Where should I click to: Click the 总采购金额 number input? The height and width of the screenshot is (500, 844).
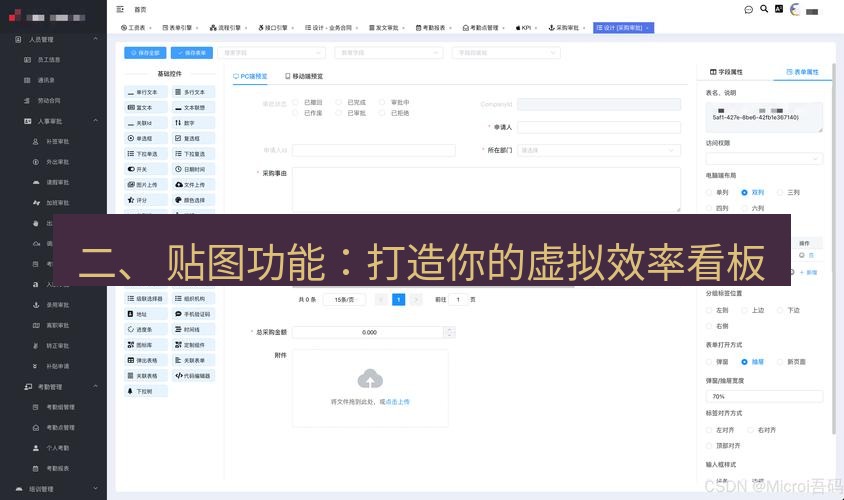369,332
